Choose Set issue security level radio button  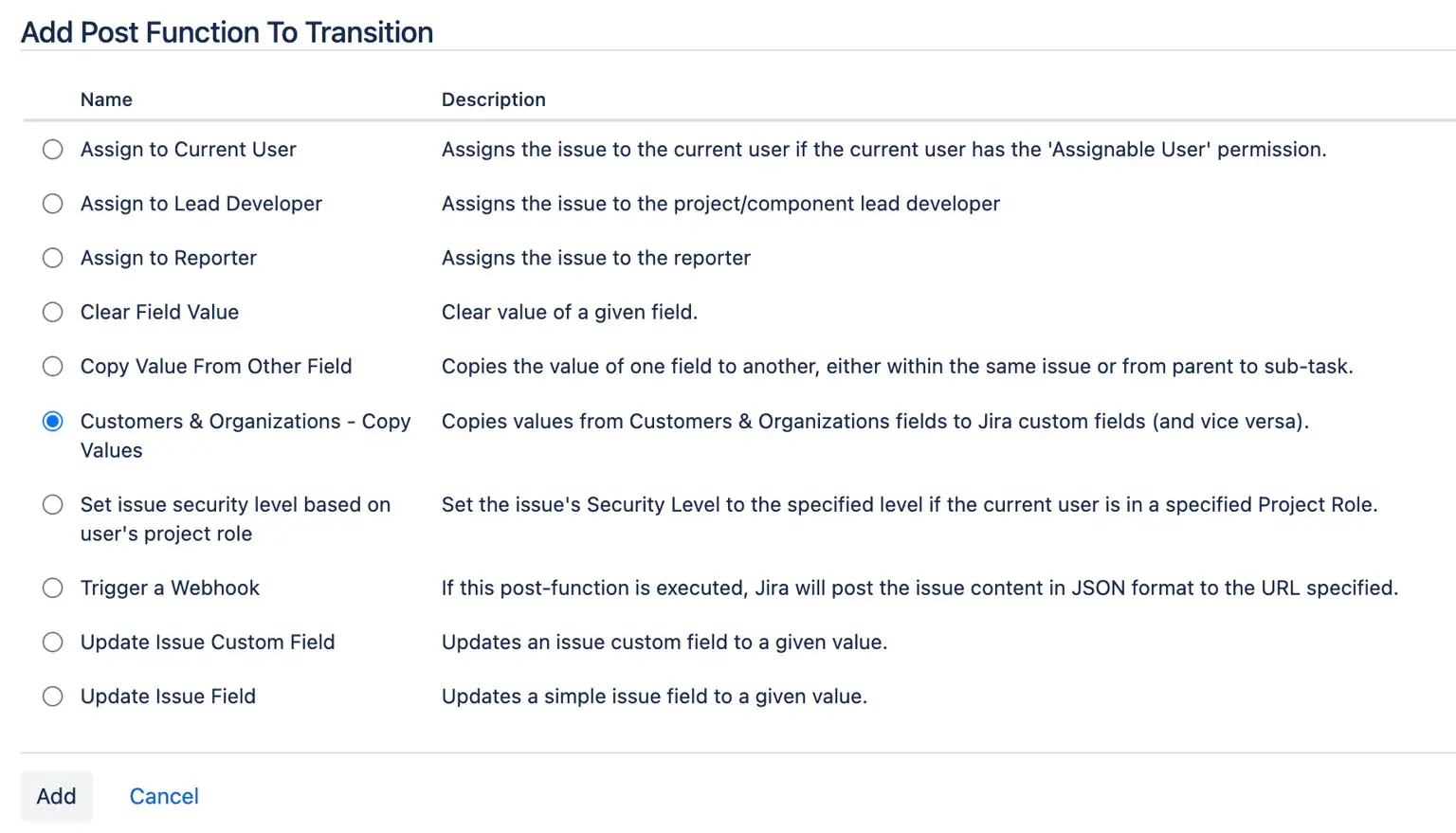pos(53,505)
